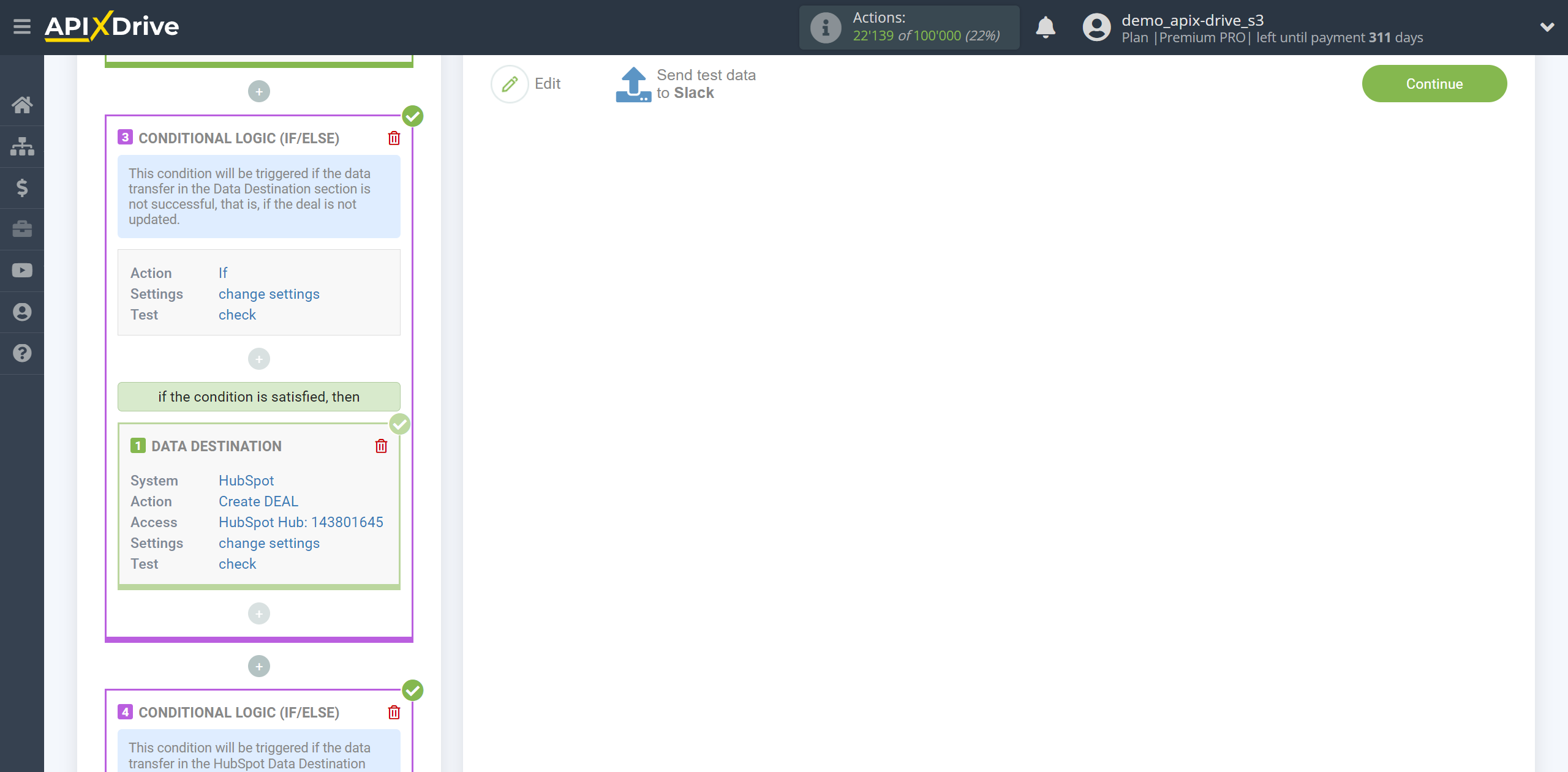1568x772 pixels.
Task: Click the number 4 step badge
Action: coord(125,711)
